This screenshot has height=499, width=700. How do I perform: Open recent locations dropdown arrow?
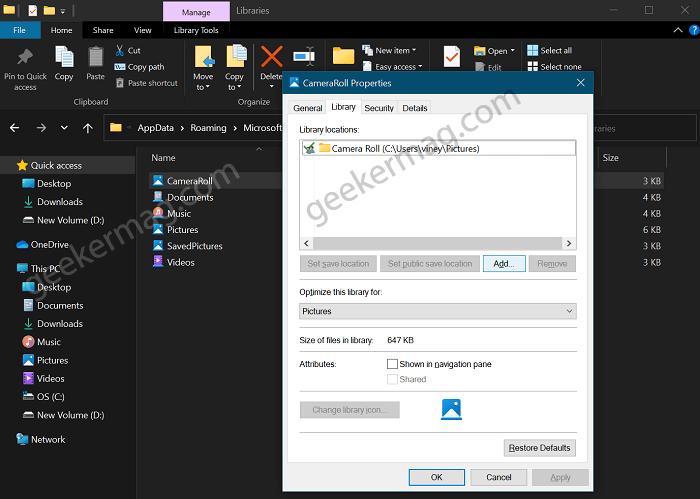(64, 128)
